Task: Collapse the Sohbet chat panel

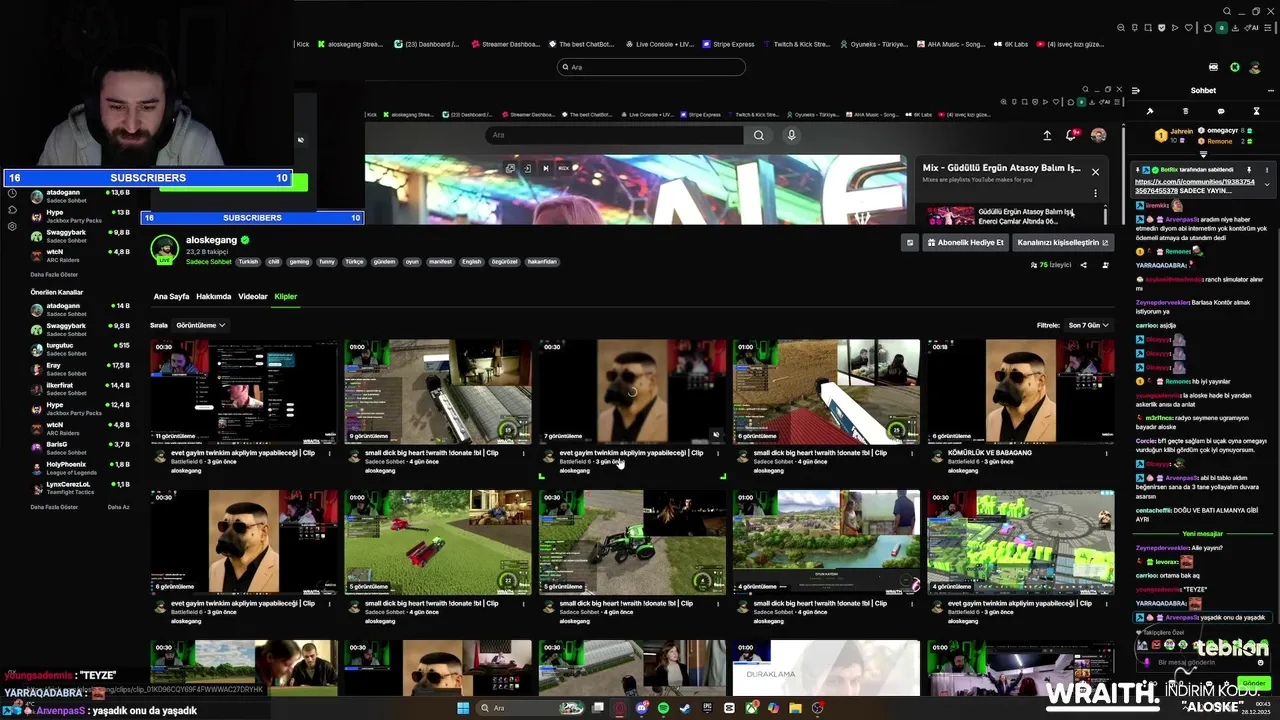Action: pos(1136,90)
